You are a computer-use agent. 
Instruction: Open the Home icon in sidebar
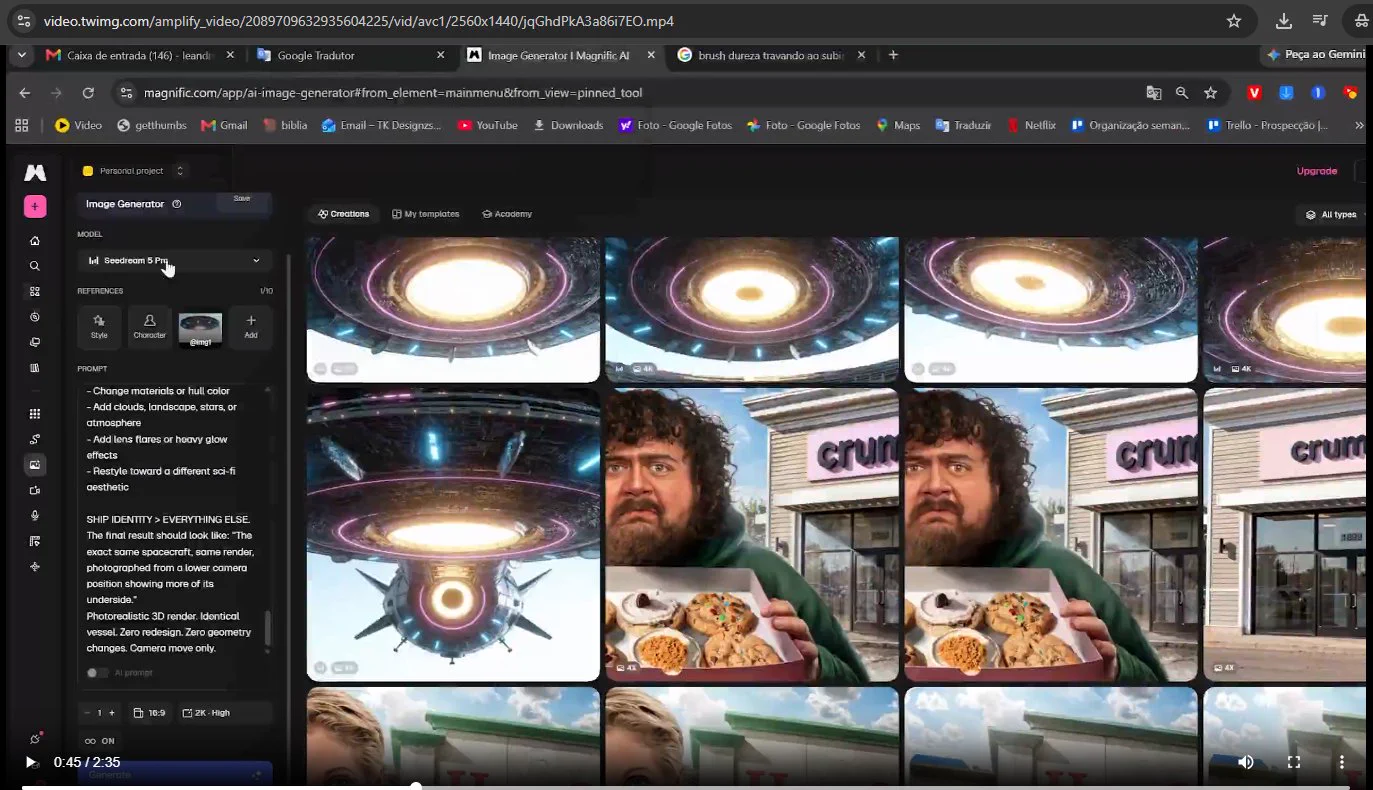click(x=35, y=241)
